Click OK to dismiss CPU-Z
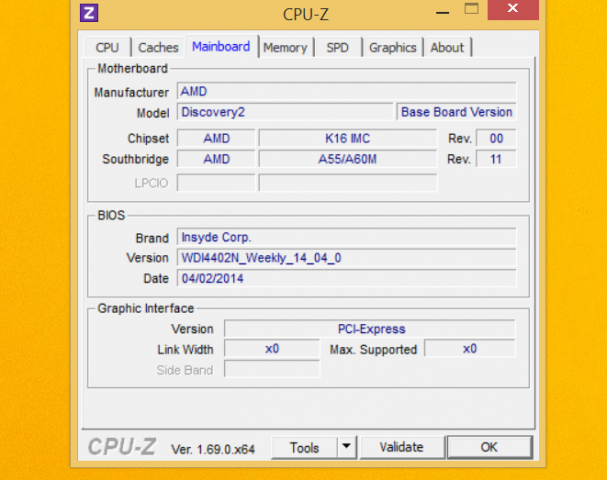This screenshot has height=480, width=607. (488, 447)
